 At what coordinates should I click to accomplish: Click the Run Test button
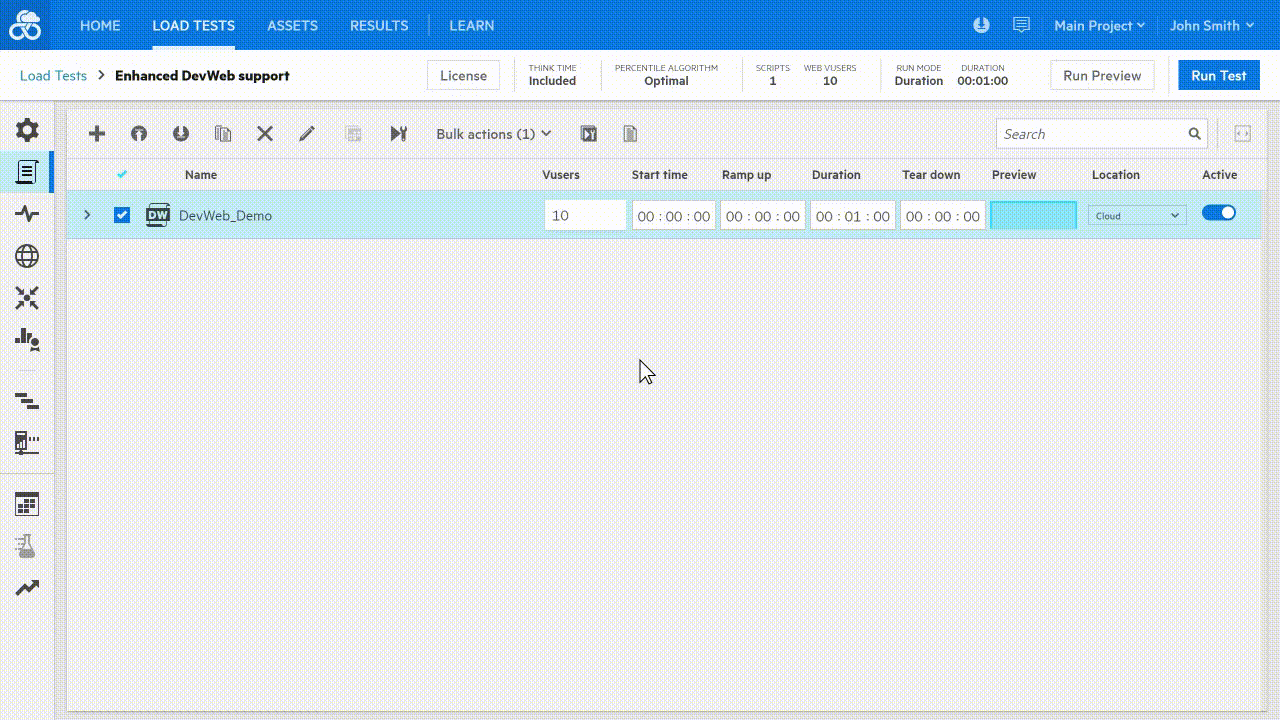click(x=1218, y=74)
